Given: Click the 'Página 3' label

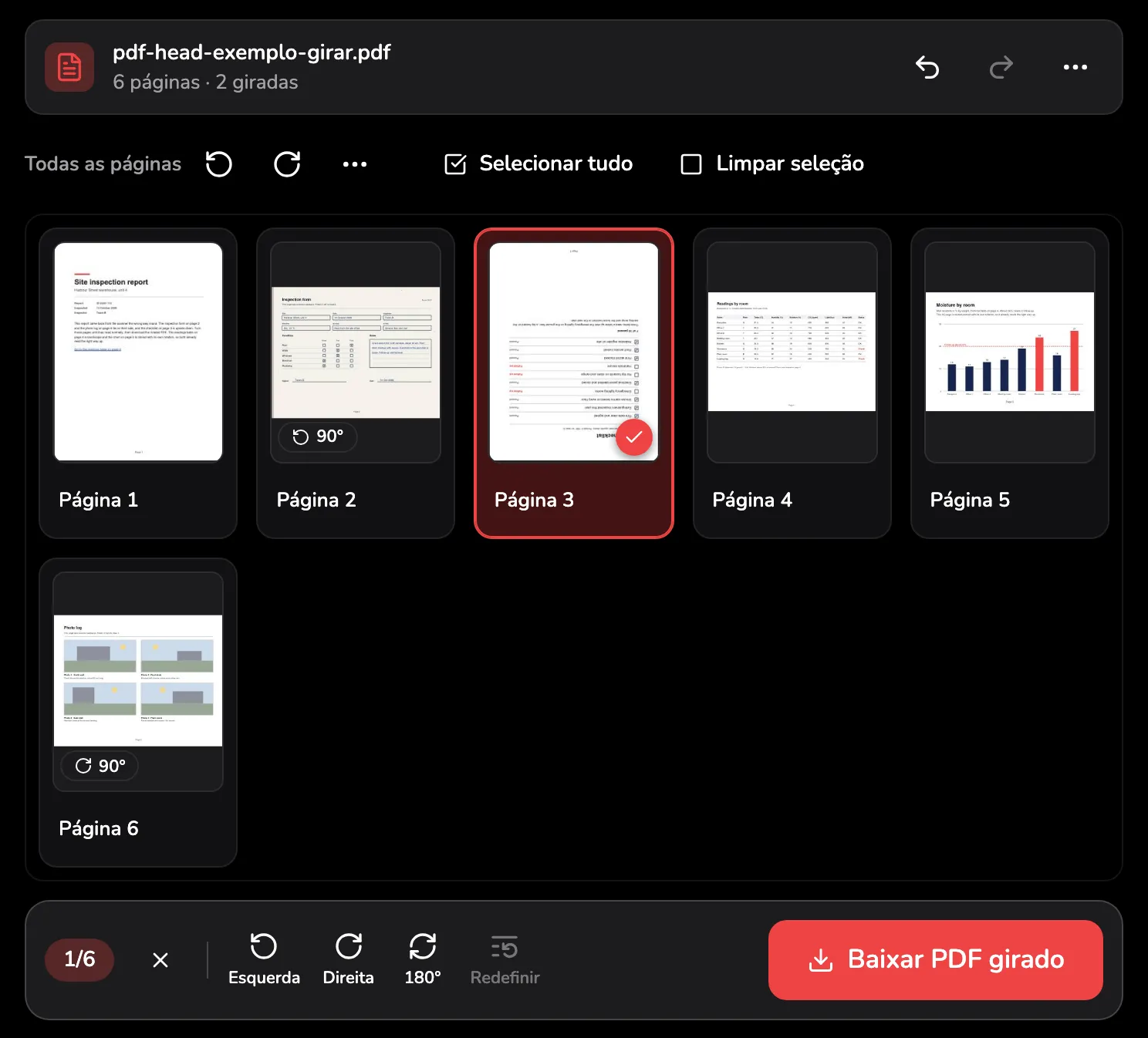Looking at the screenshot, I should [x=534, y=500].
